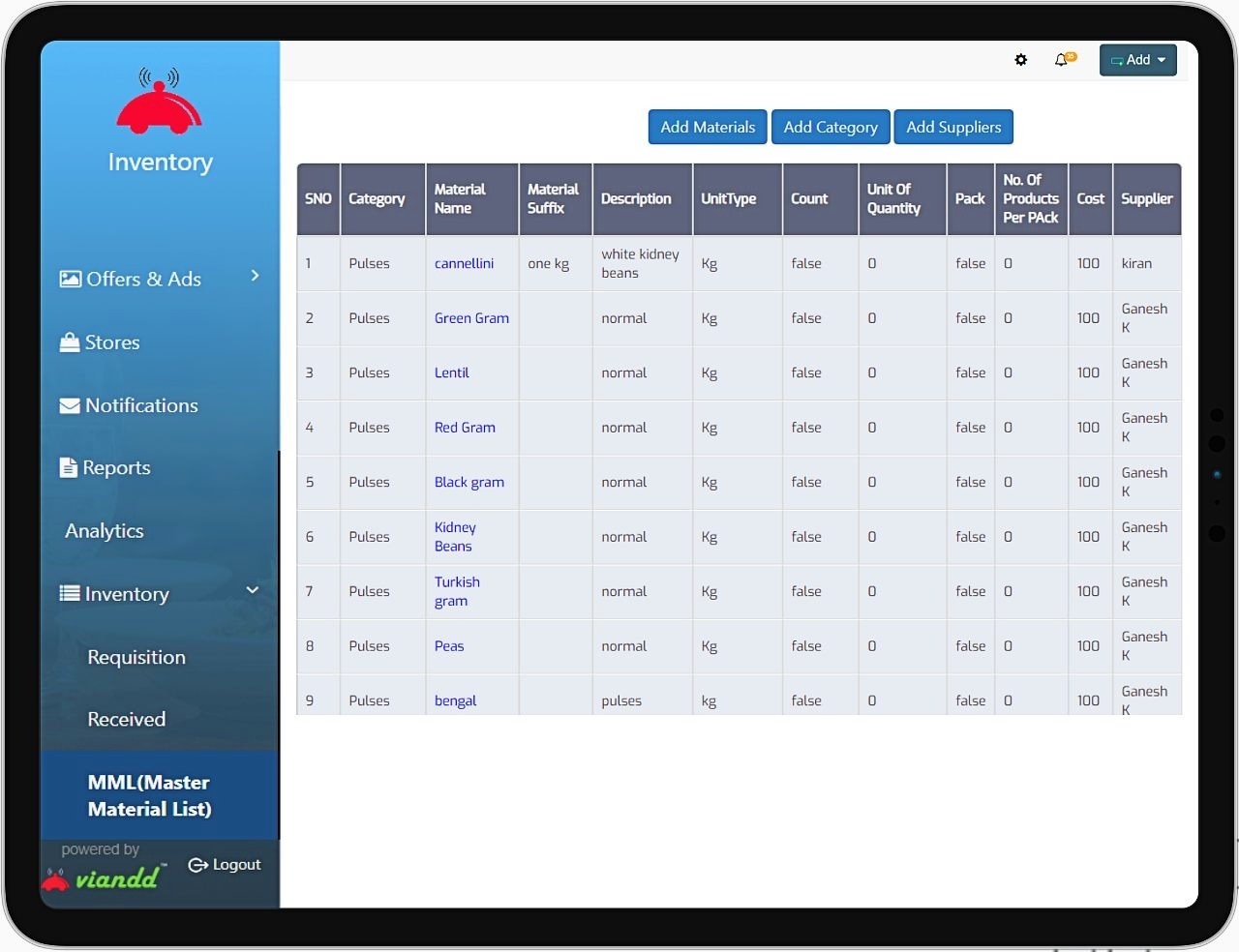The width and height of the screenshot is (1239, 952).
Task: Expand the Offers & Ads chevron
Action: [255, 276]
